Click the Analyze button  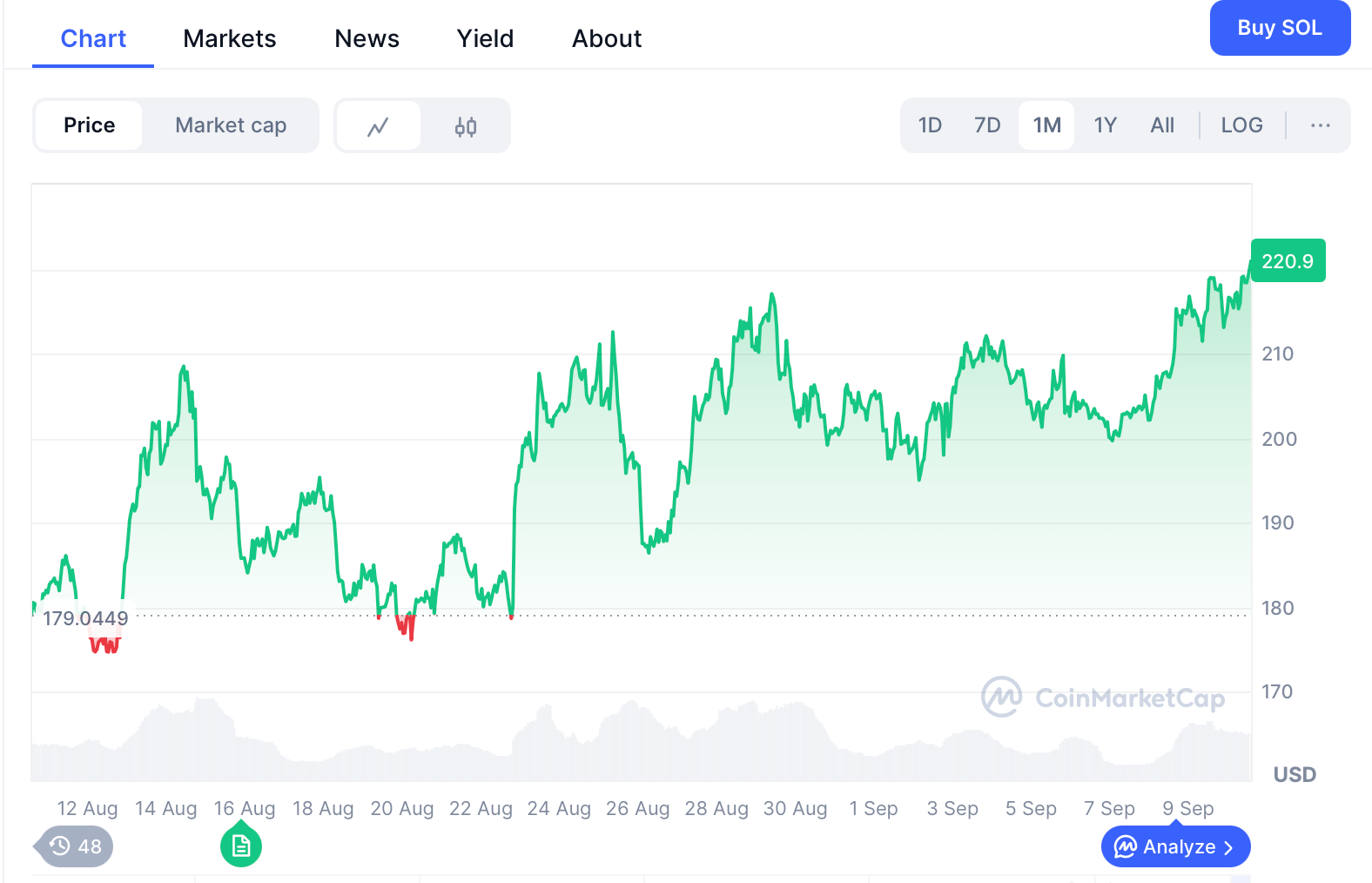point(1175,846)
